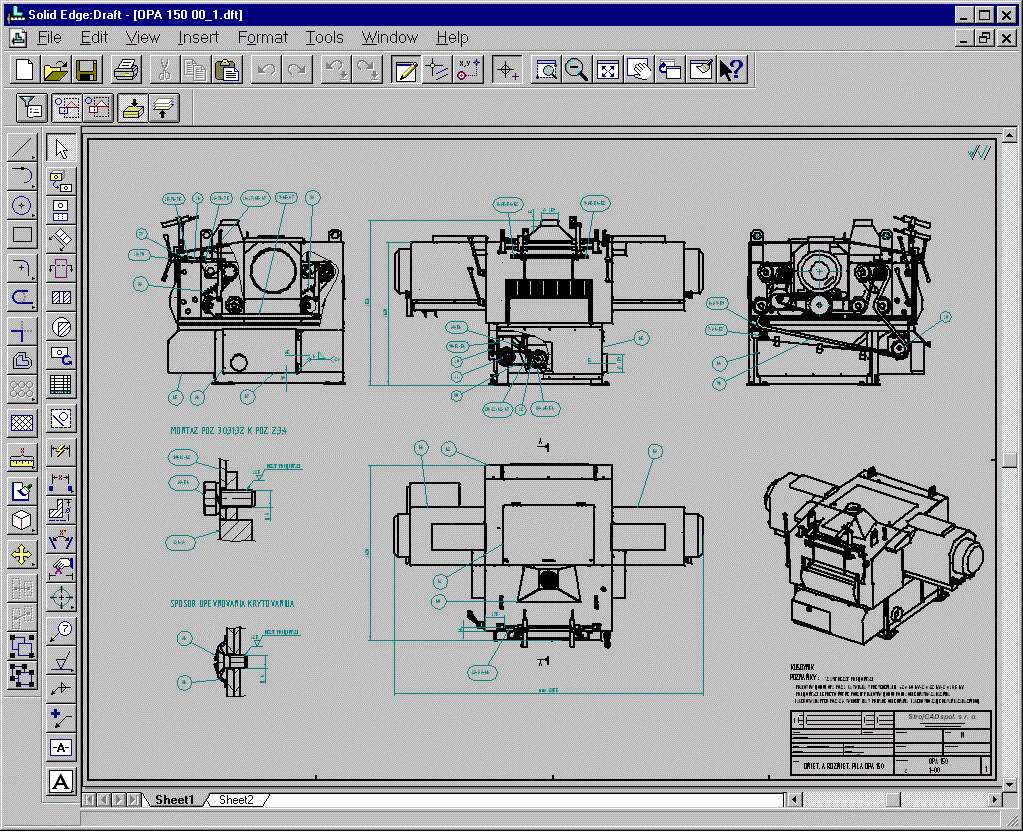Image resolution: width=1023 pixels, height=832 pixels.
Task: Click the Paste clipboard icon
Action: click(226, 70)
